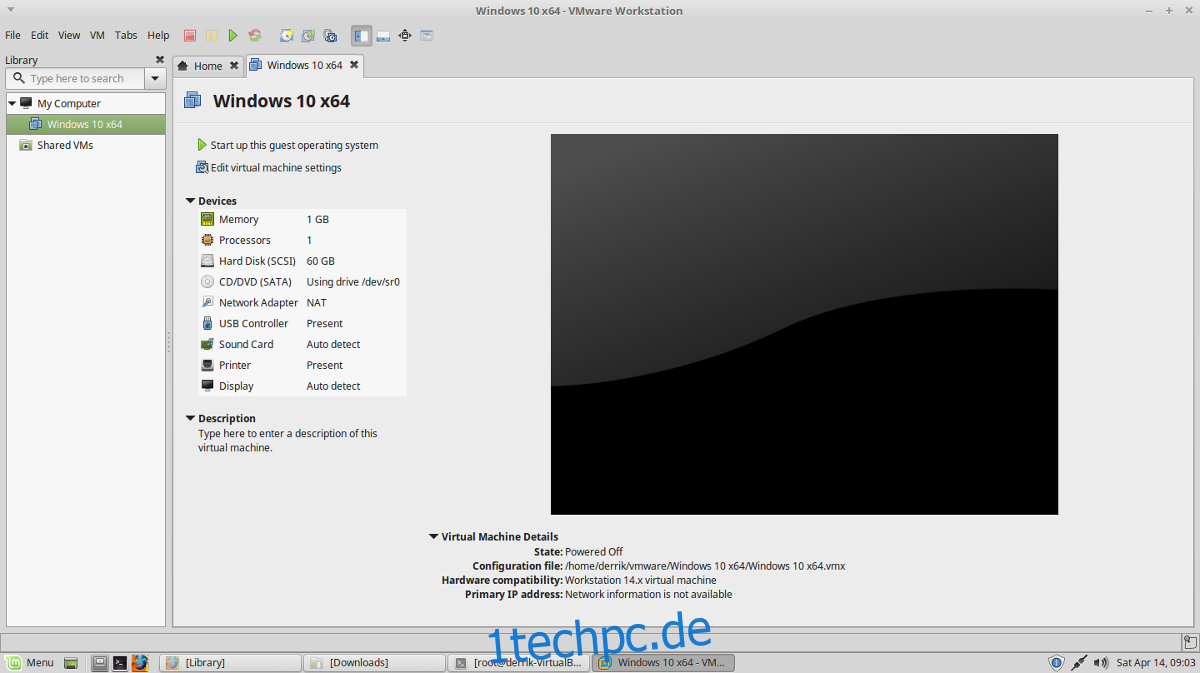Click the yellow Suspend toolbar icon

(x=212, y=35)
